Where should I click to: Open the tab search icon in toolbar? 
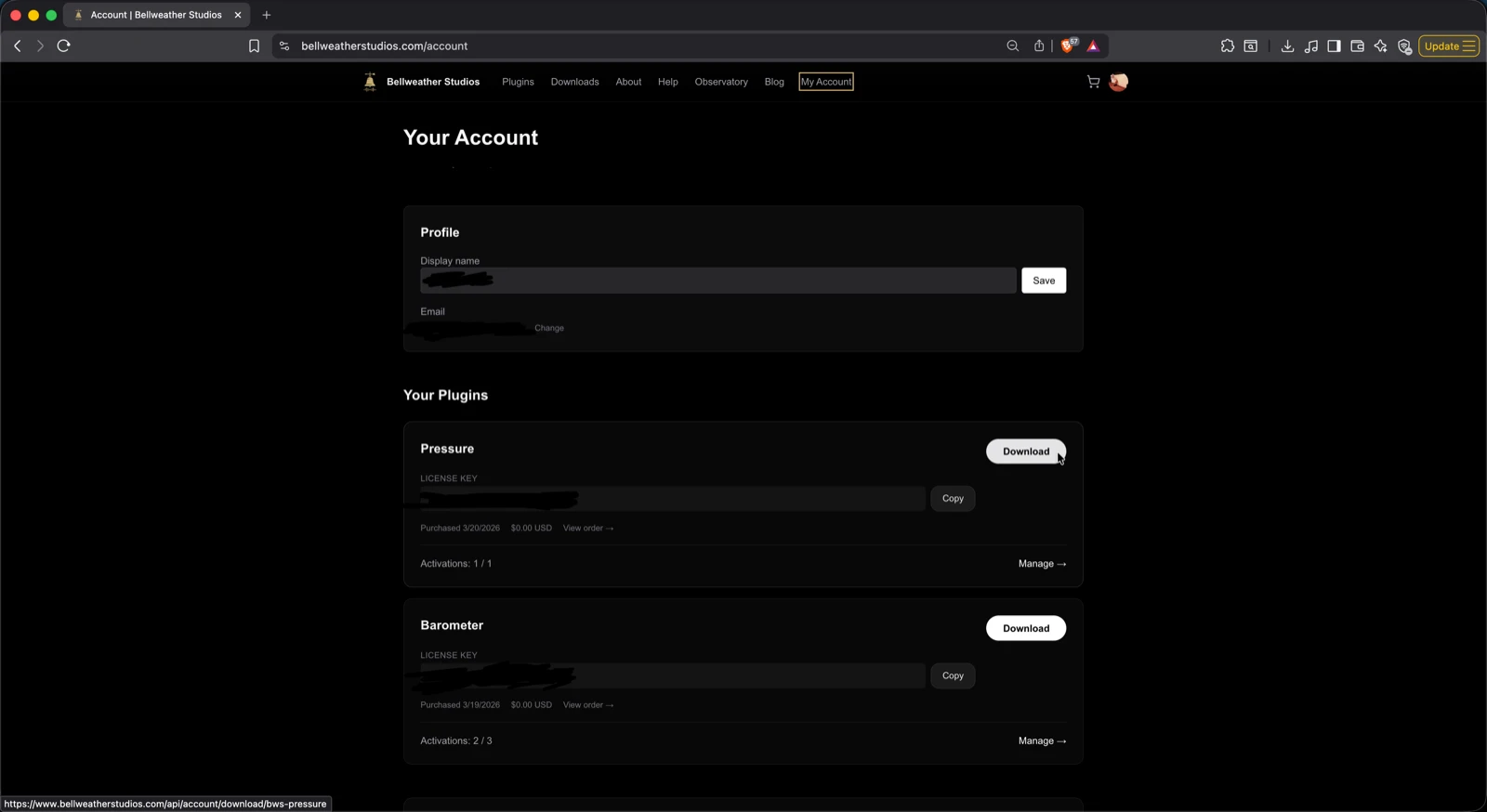[1251, 46]
